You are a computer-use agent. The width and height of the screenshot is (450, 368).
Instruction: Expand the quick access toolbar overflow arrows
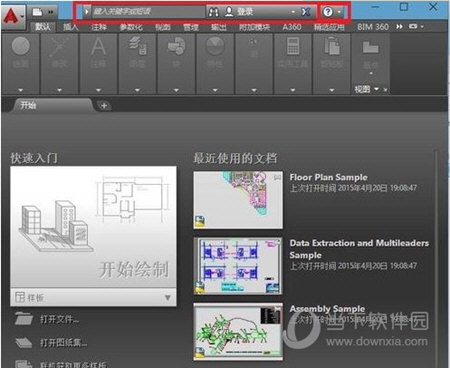(51, 12)
